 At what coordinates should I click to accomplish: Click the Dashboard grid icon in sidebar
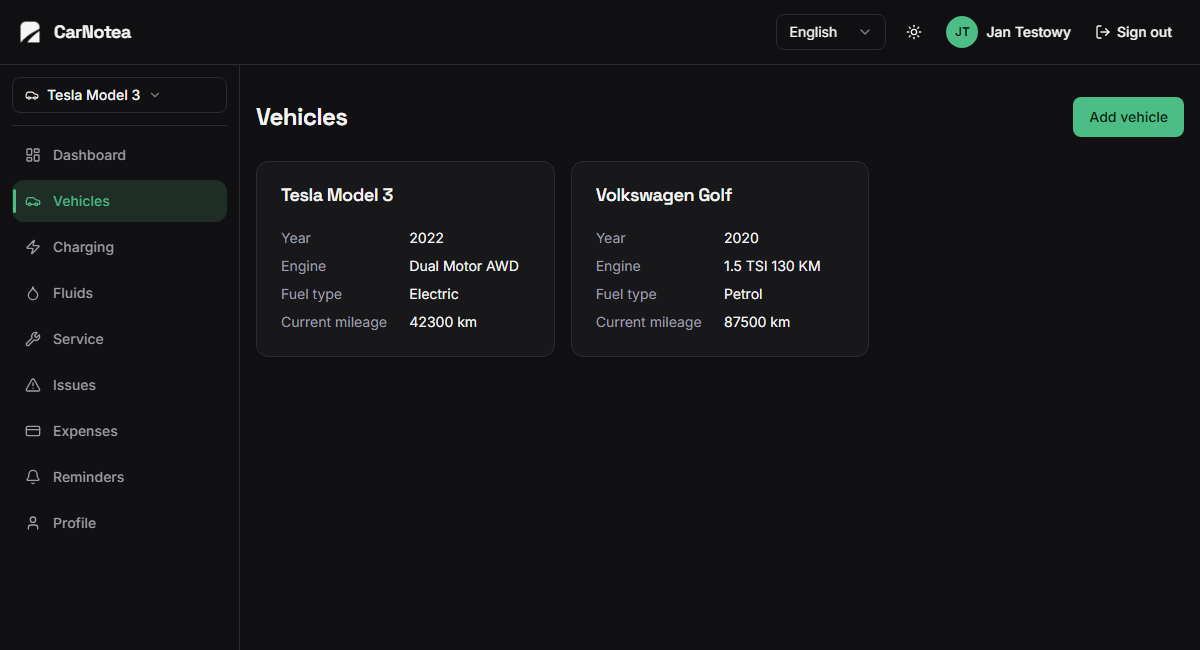(x=33, y=155)
